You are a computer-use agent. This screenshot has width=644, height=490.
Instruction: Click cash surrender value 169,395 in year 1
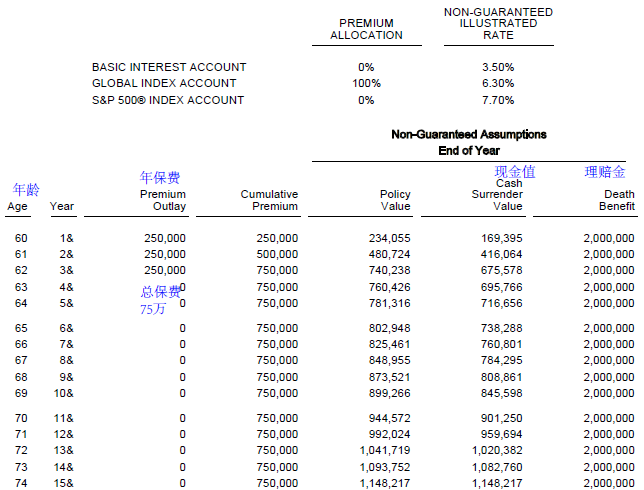click(x=501, y=238)
